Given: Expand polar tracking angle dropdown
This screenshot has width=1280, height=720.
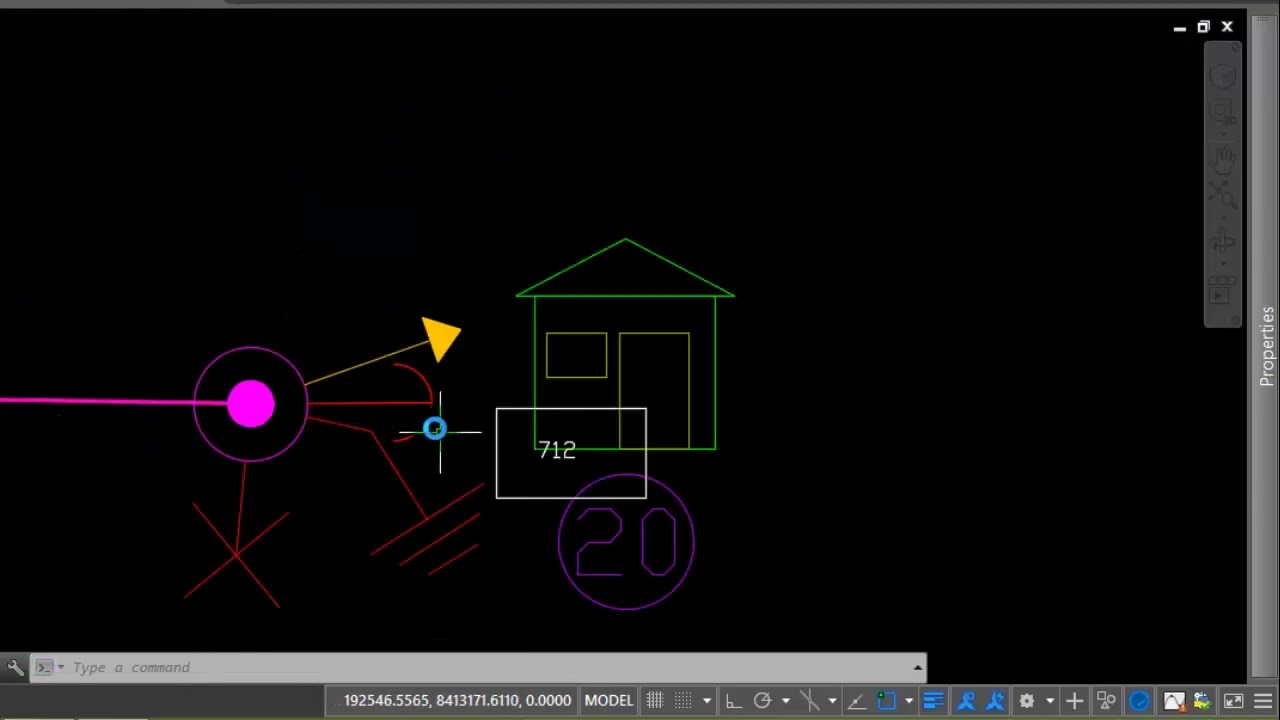Looking at the screenshot, I should (x=785, y=701).
